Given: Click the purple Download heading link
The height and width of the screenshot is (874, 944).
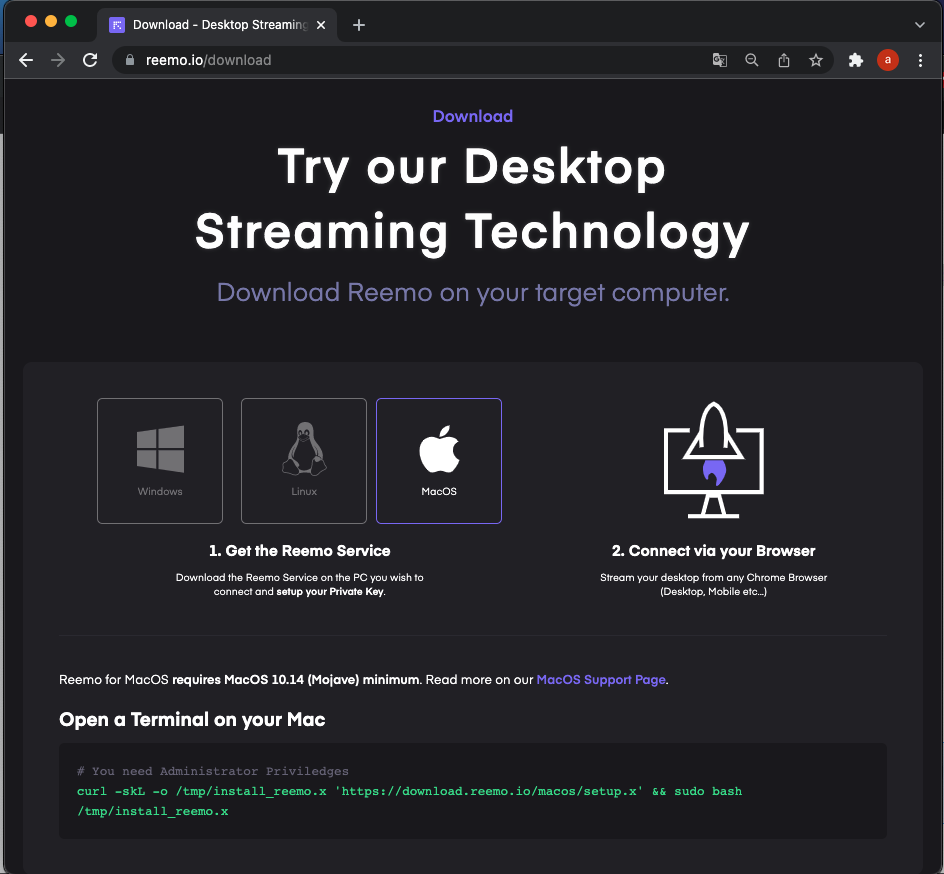Looking at the screenshot, I should [x=472, y=116].
